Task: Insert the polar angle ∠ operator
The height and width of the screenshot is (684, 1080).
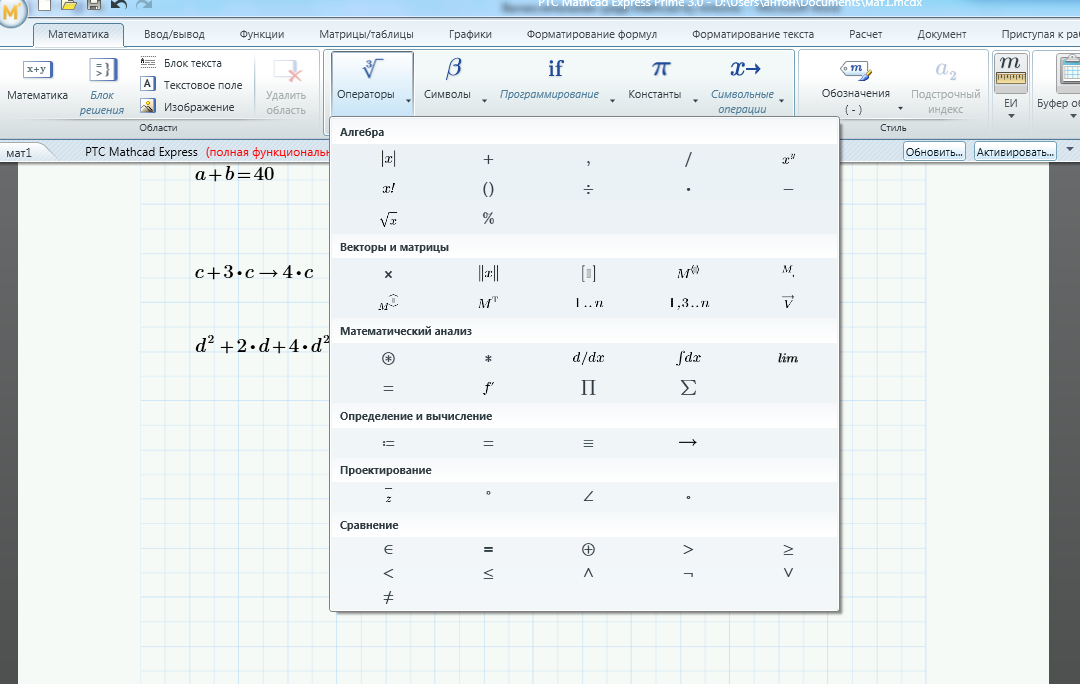Action: point(588,496)
